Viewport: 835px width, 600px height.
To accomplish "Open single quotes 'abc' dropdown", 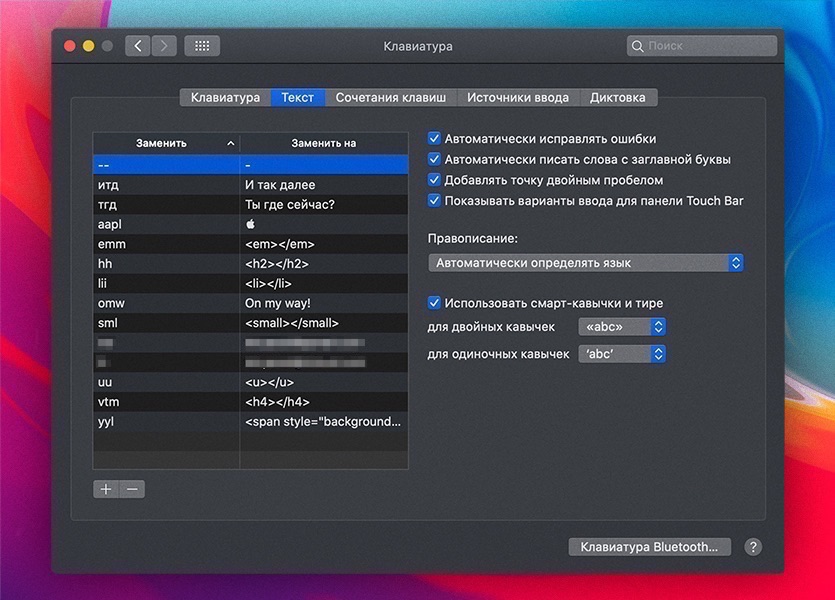I will [x=622, y=354].
